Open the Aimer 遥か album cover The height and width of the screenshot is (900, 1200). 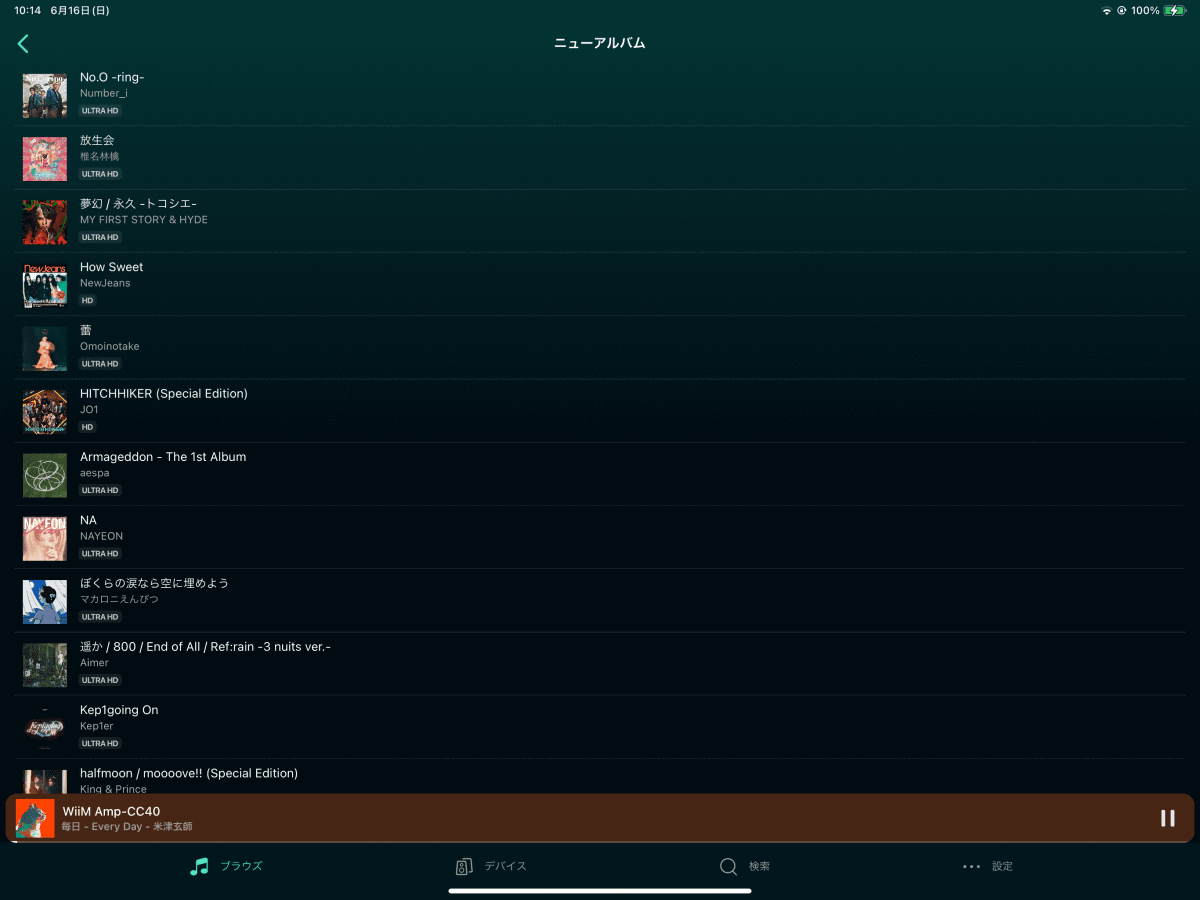(x=45, y=665)
